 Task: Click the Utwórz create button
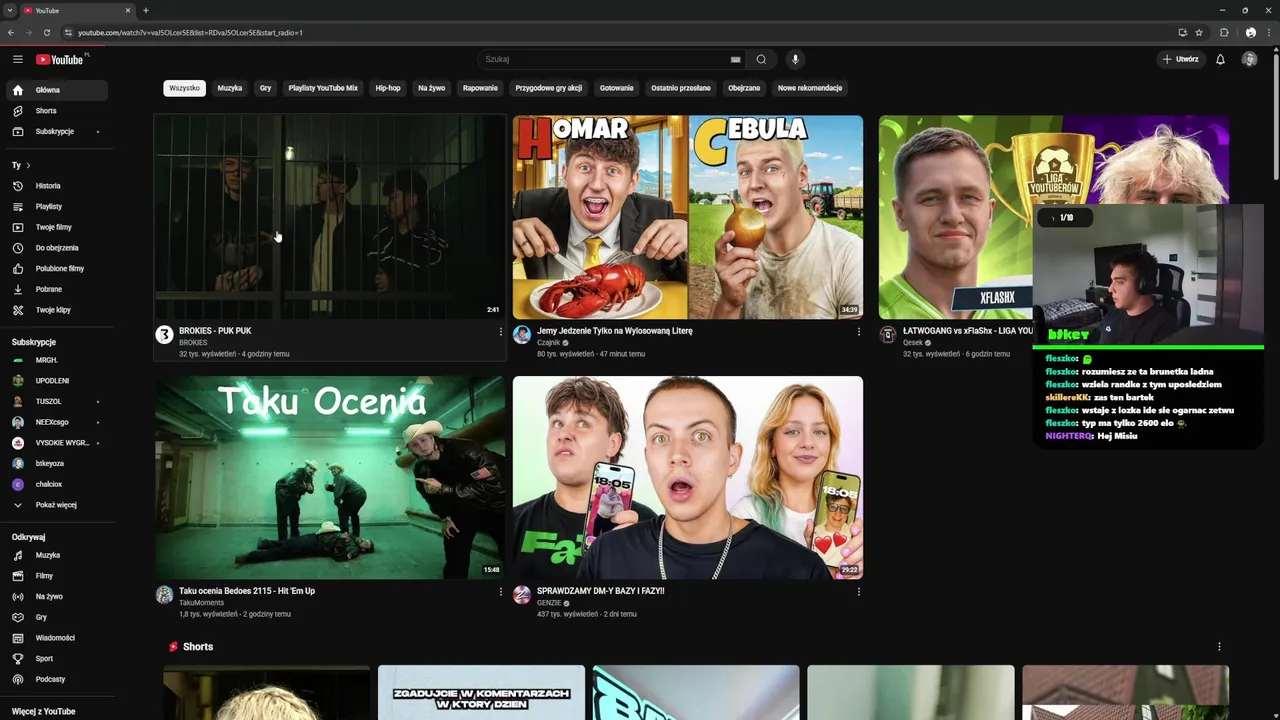pyautogui.click(x=1180, y=59)
